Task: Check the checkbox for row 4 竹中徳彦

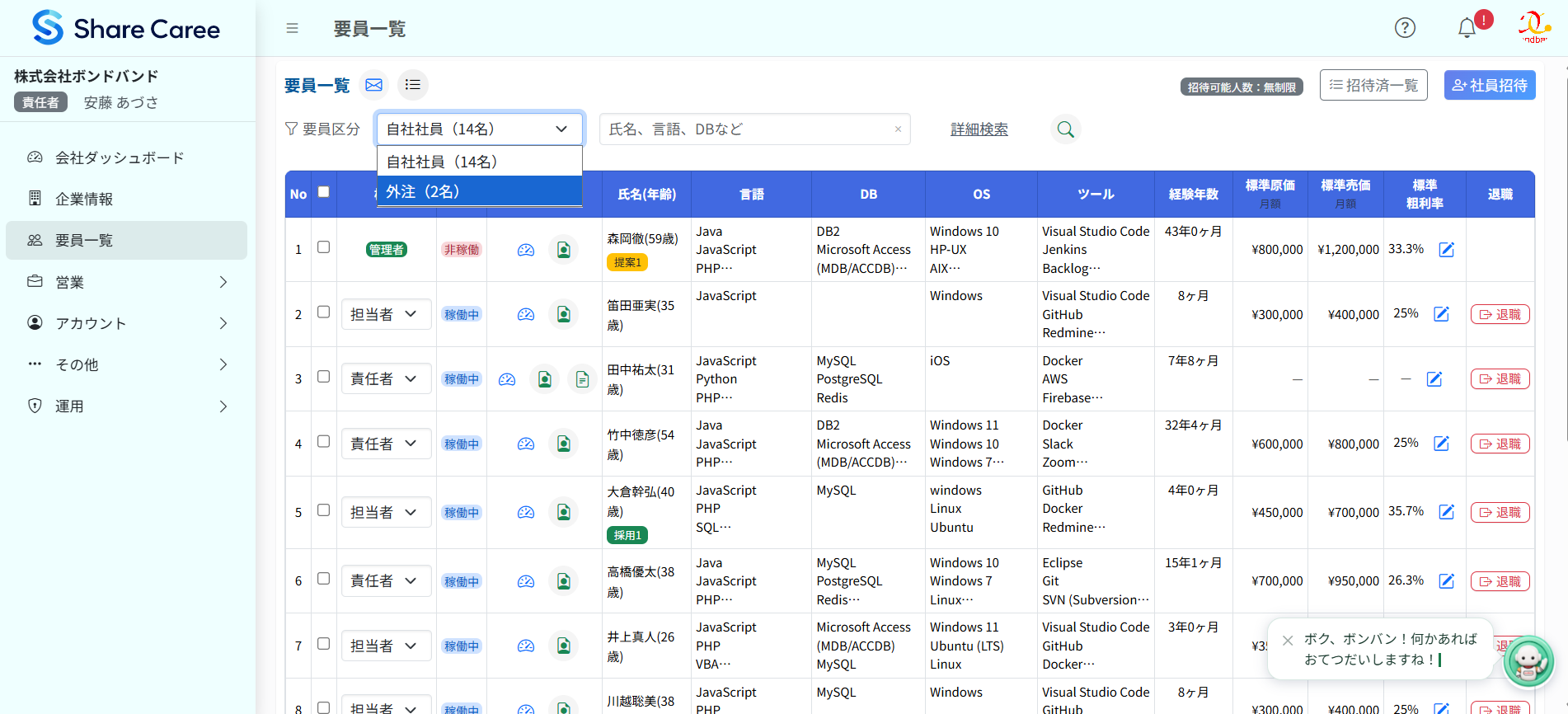Action: [324, 442]
